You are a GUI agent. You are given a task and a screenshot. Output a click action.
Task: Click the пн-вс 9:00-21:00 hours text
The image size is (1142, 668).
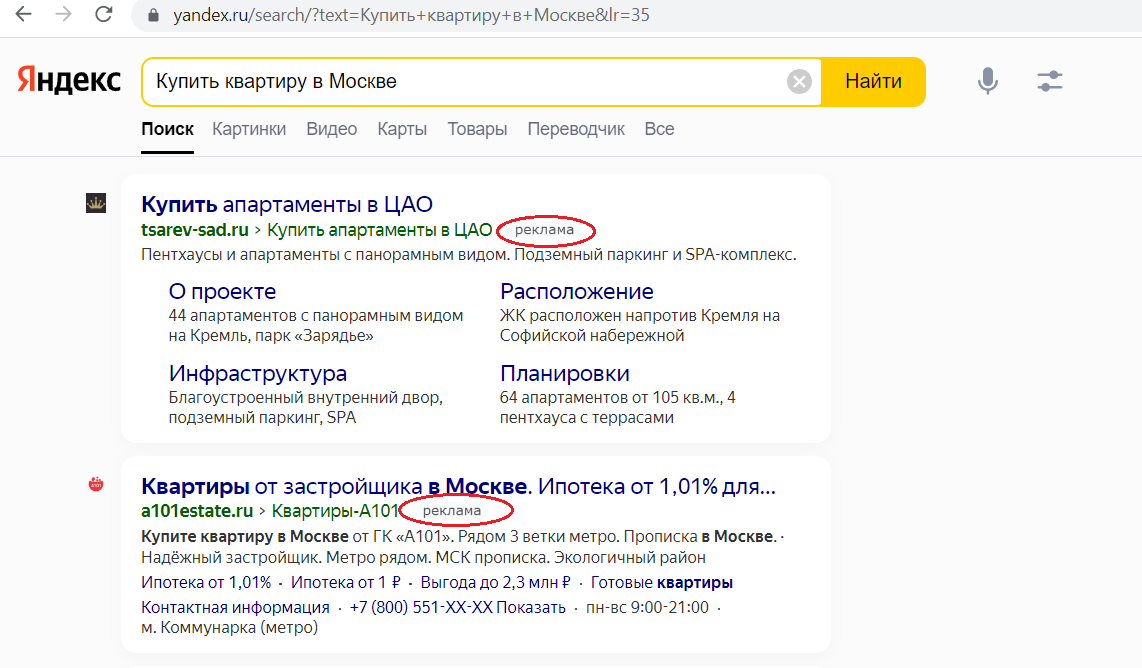pos(647,608)
